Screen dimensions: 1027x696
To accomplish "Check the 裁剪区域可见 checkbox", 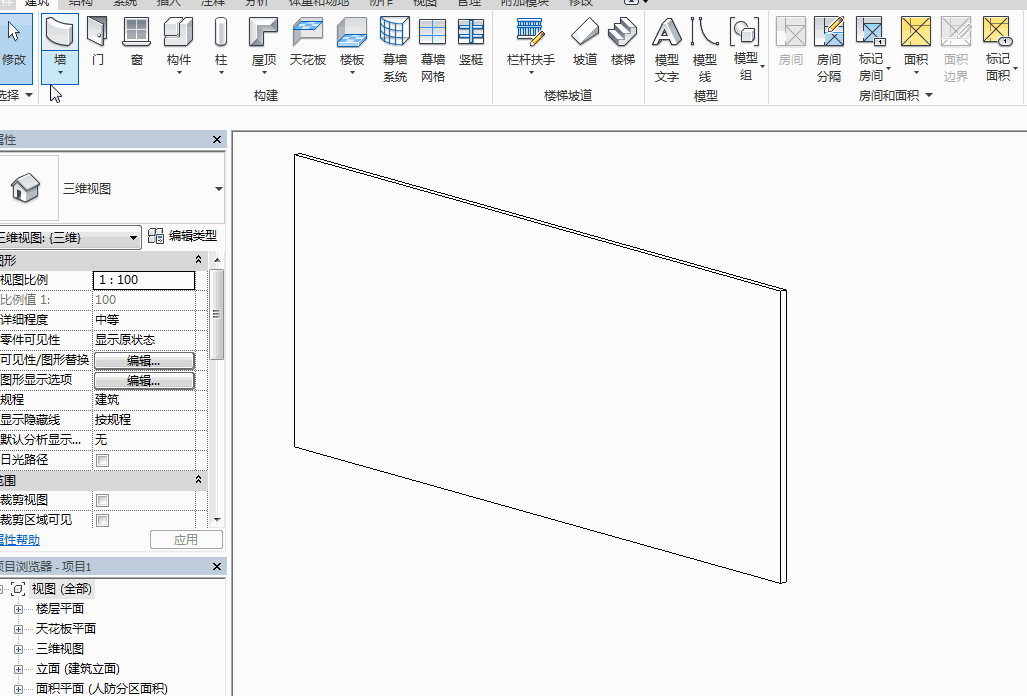I will [x=102, y=520].
